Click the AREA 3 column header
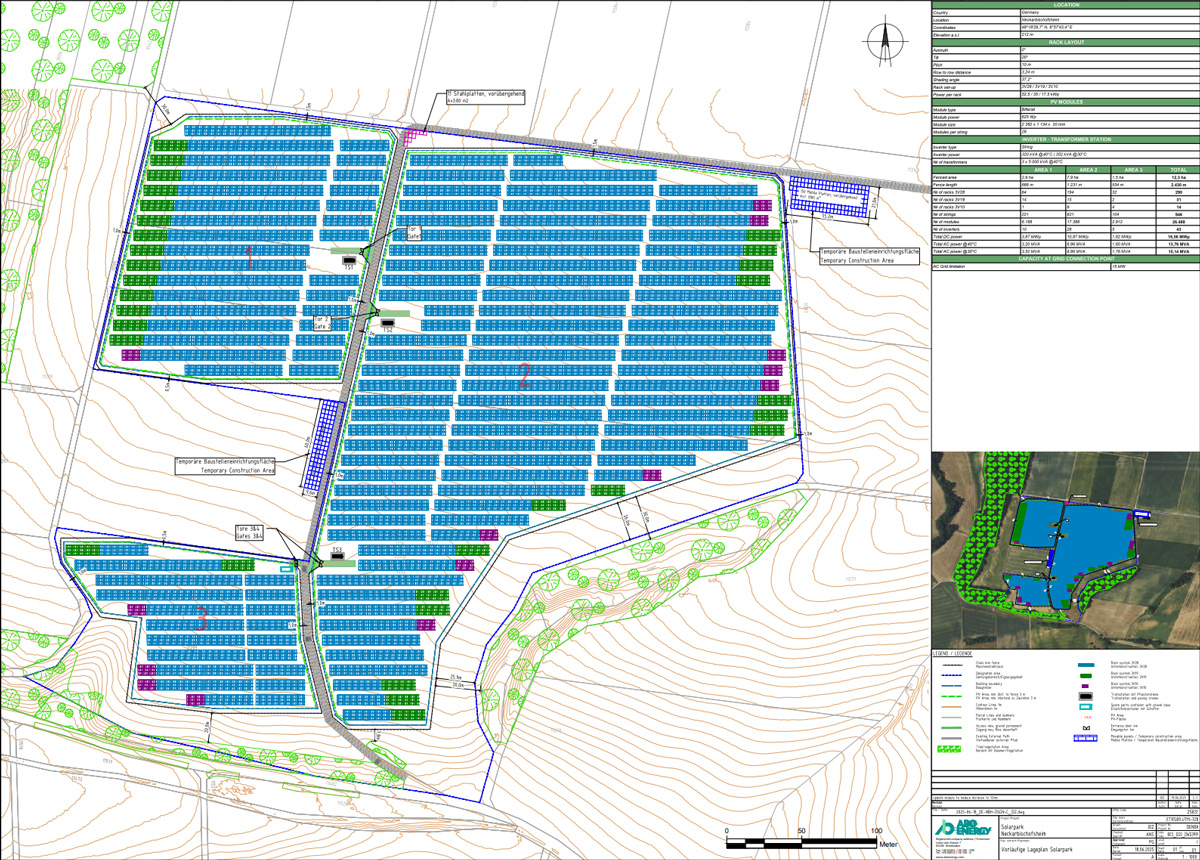The image size is (1200, 860). point(1133,170)
